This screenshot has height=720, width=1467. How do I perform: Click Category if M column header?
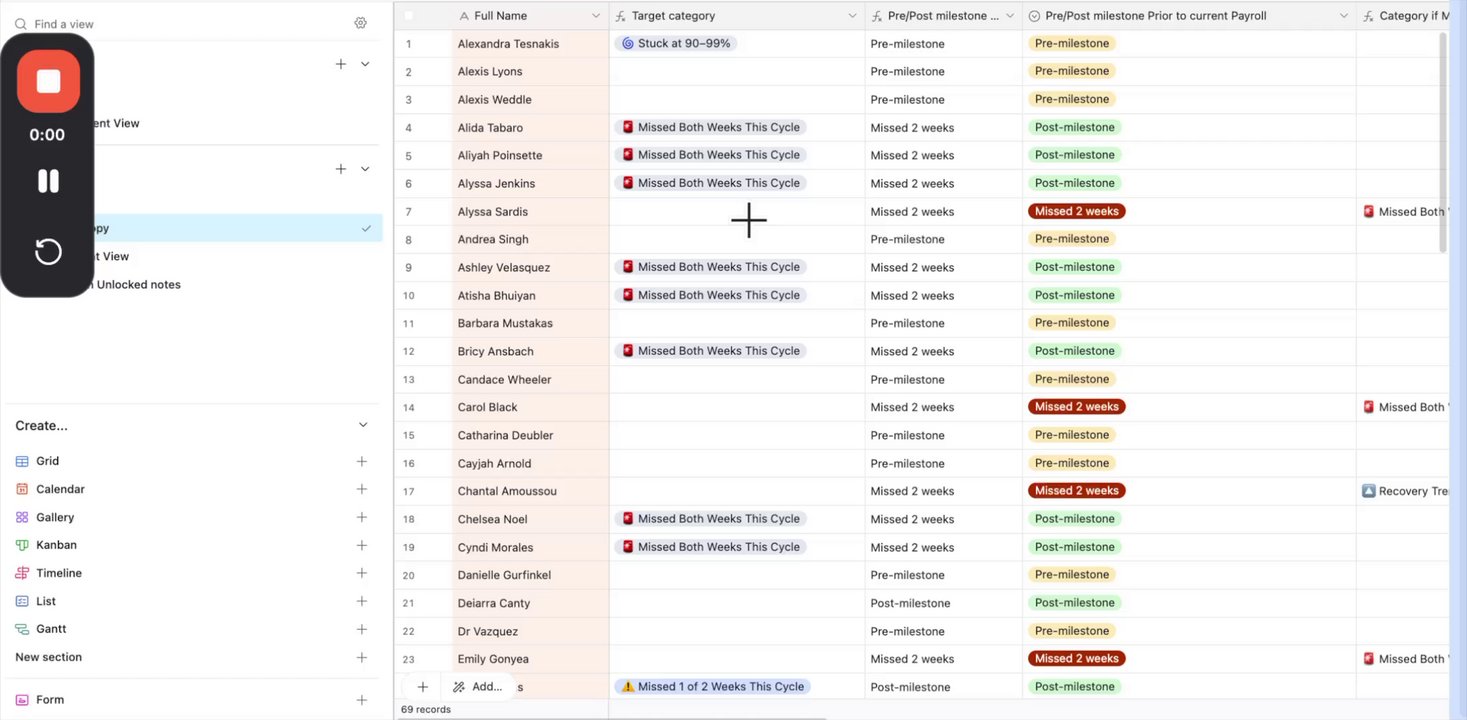(1403, 16)
